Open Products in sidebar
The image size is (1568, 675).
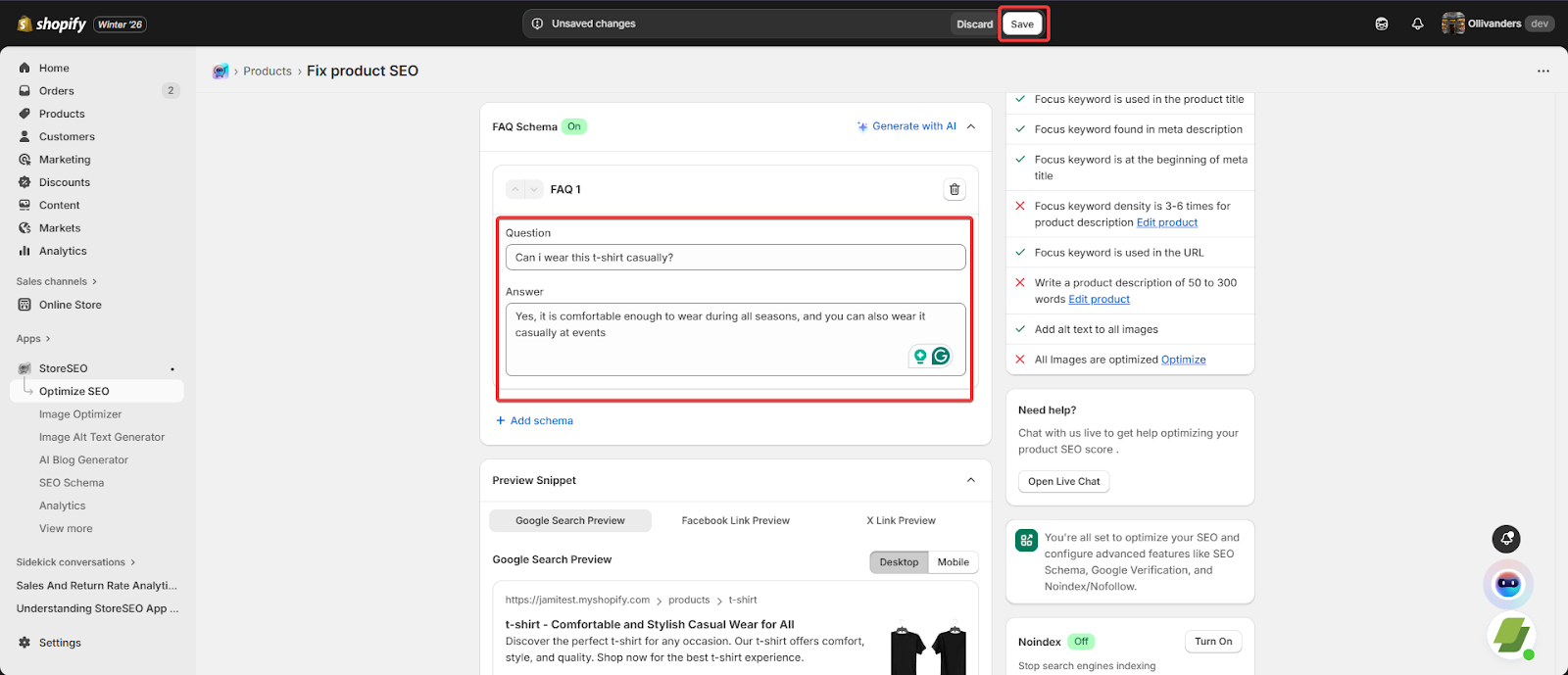click(x=62, y=114)
